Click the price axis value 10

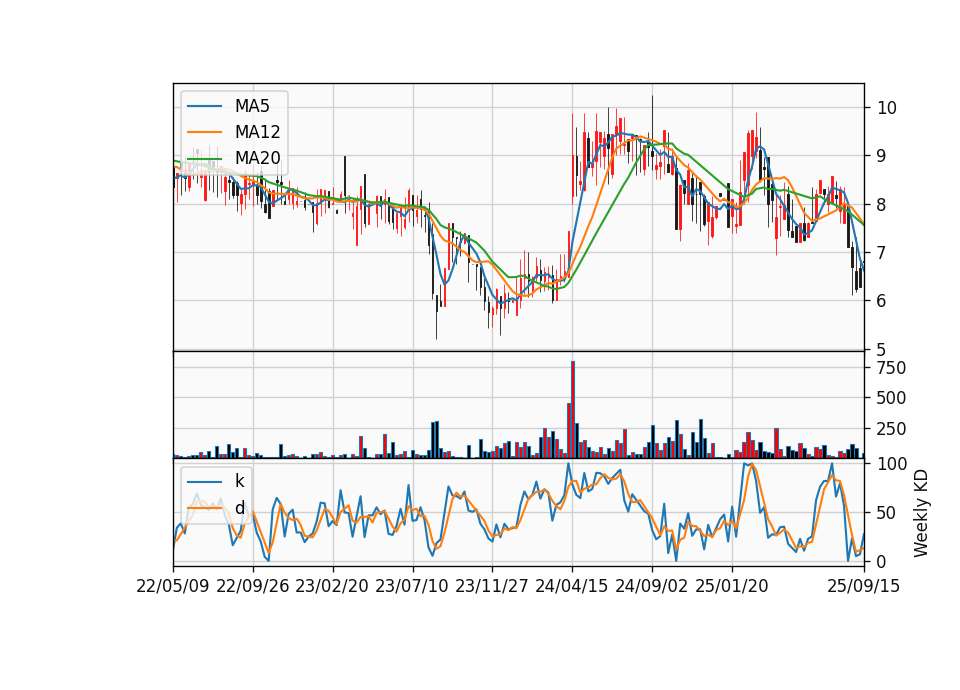887,108
